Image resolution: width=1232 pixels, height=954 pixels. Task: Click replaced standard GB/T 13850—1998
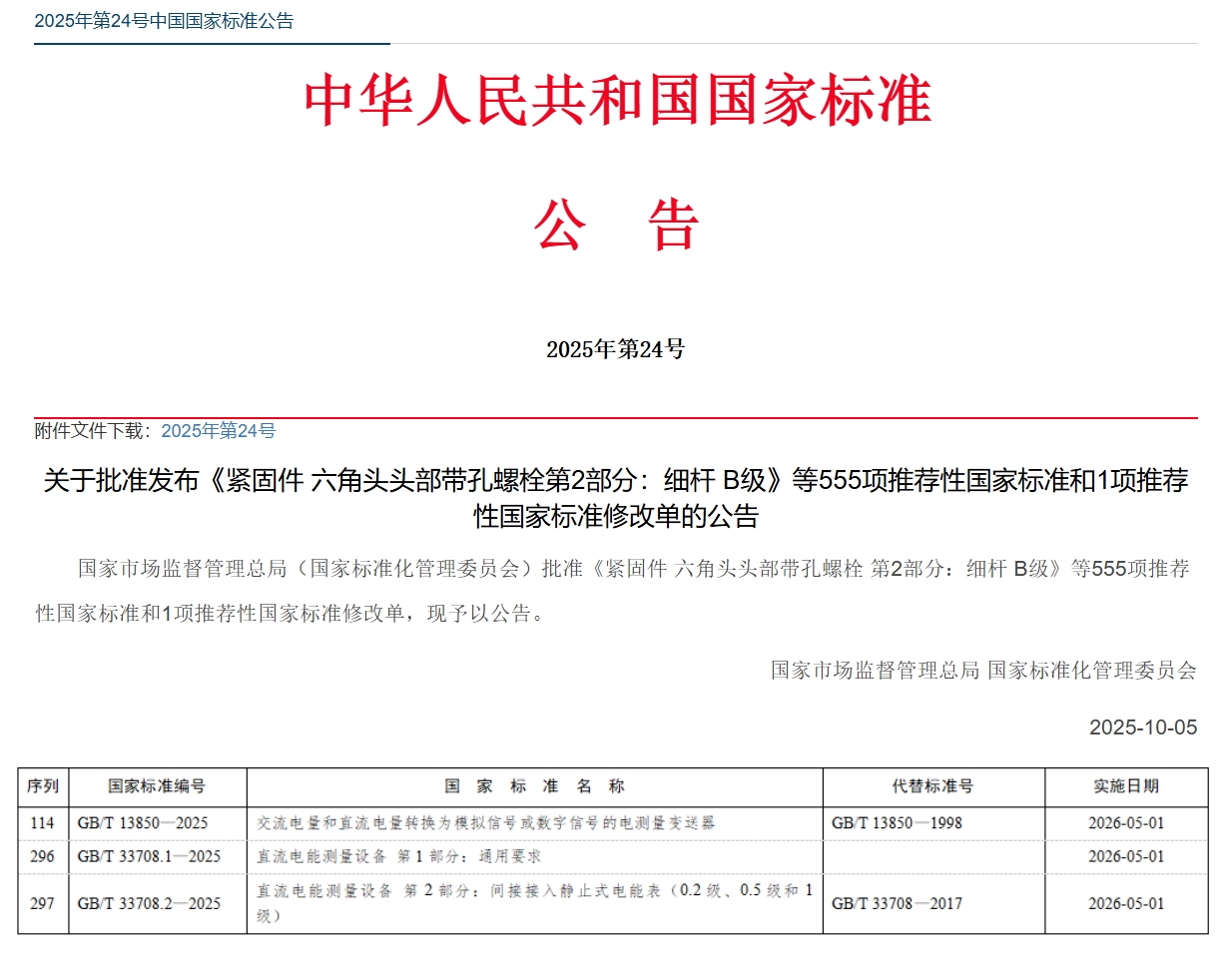[x=897, y=823]
